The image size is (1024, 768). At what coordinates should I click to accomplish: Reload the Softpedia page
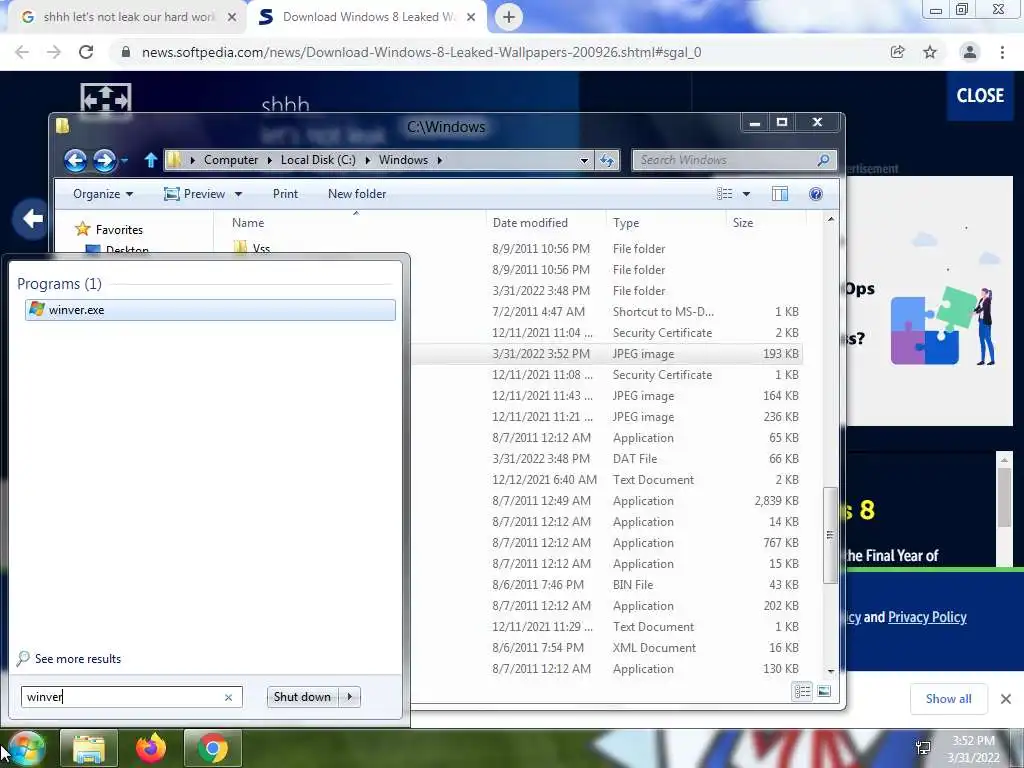[86, 52]
